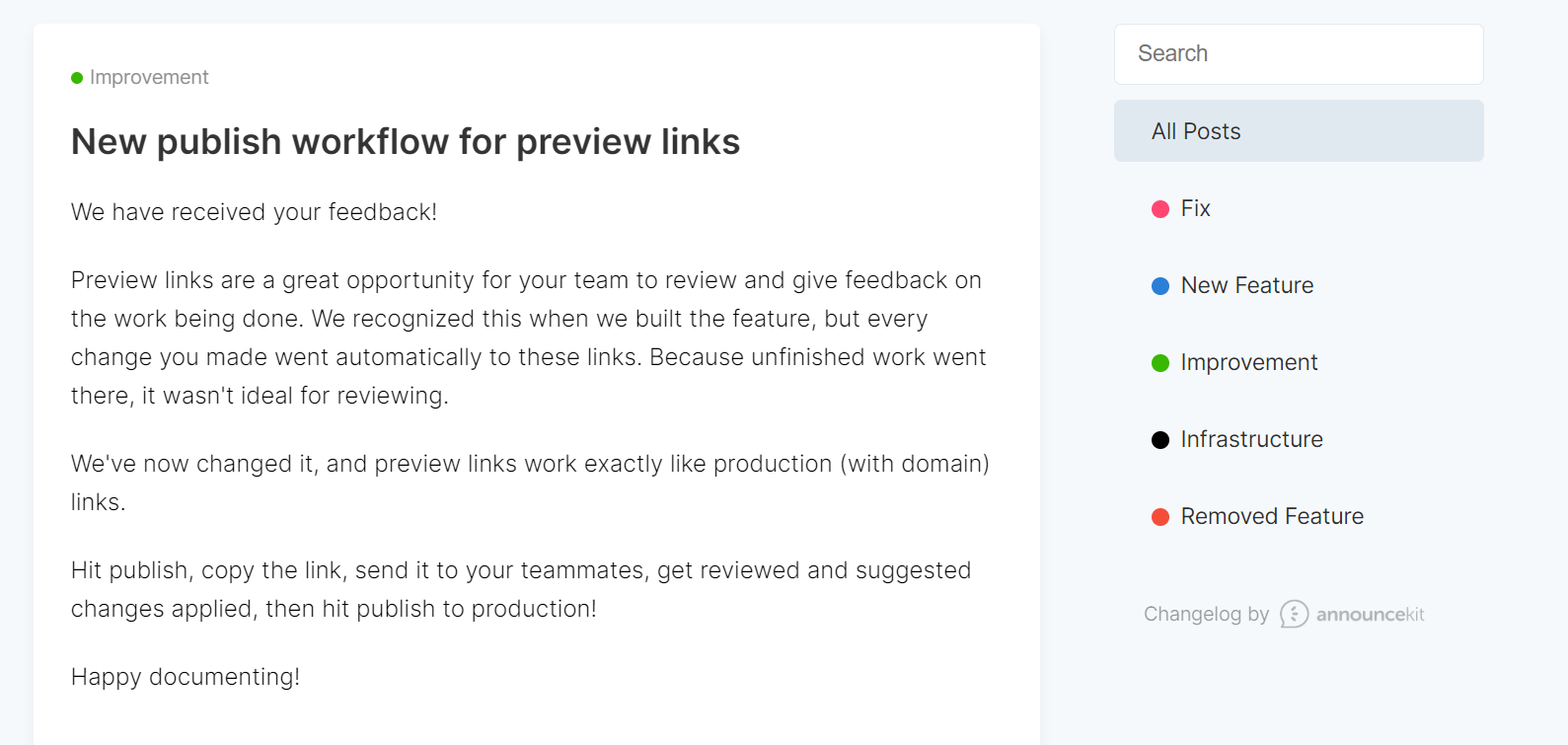
Task: Filter posts by Fix label
Action: pyautogui.click(x=1195, y=208)
